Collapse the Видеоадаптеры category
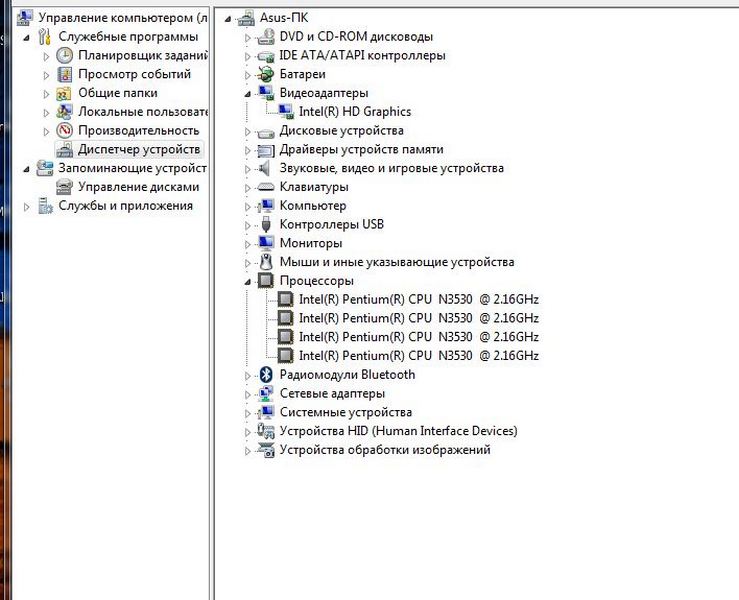This screenshot has width=739, height=600. 249,94
